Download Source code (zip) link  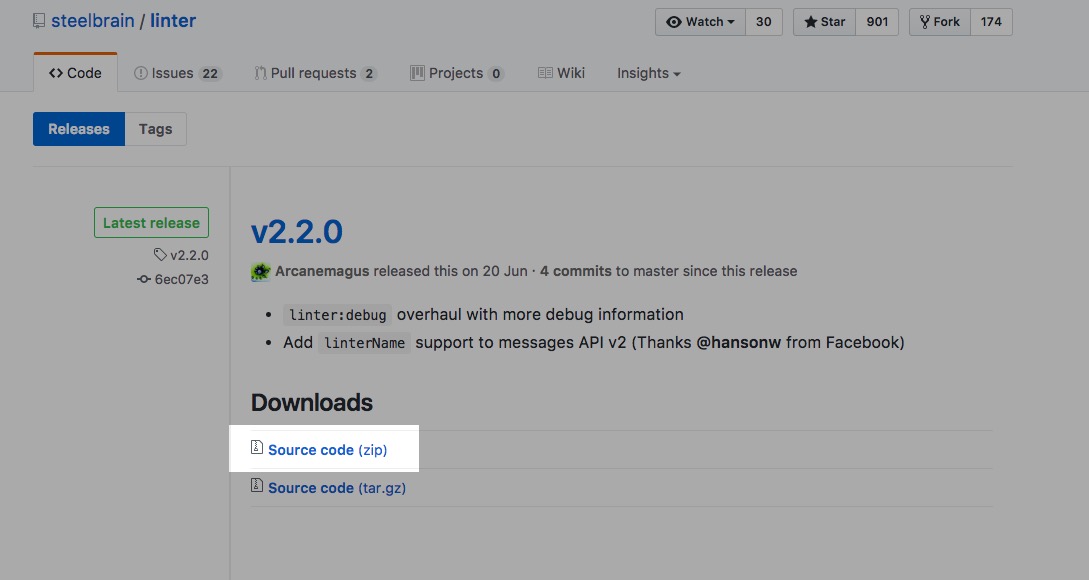(x=327, y=450)
